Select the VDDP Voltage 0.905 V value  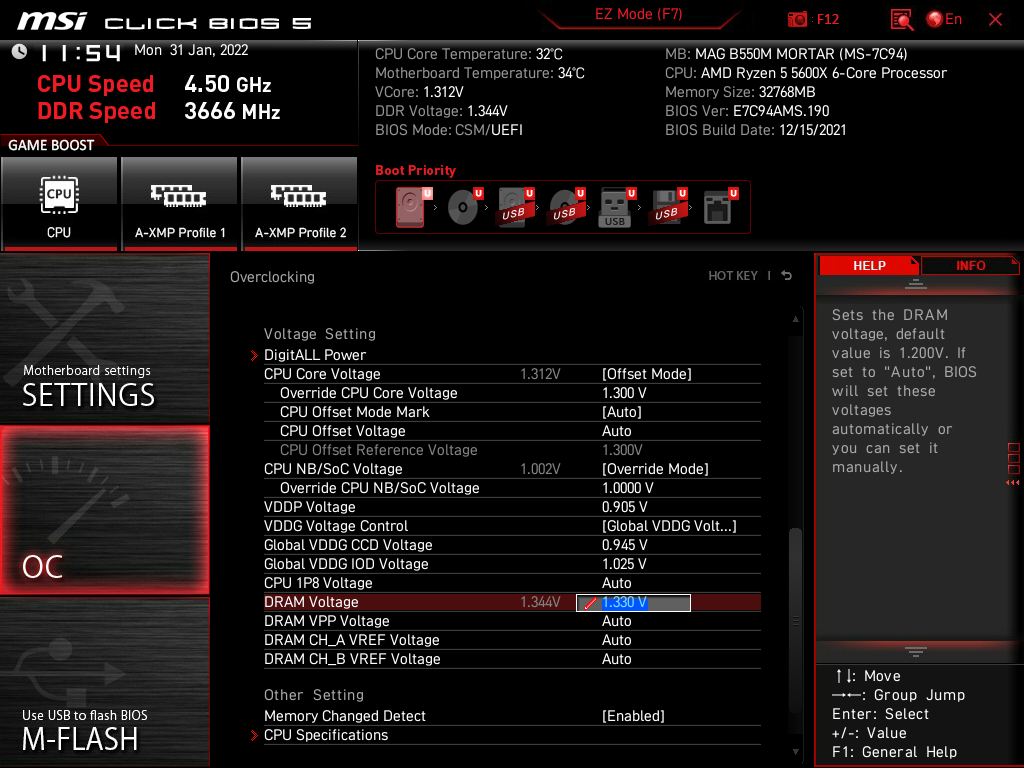pos(624,507)
